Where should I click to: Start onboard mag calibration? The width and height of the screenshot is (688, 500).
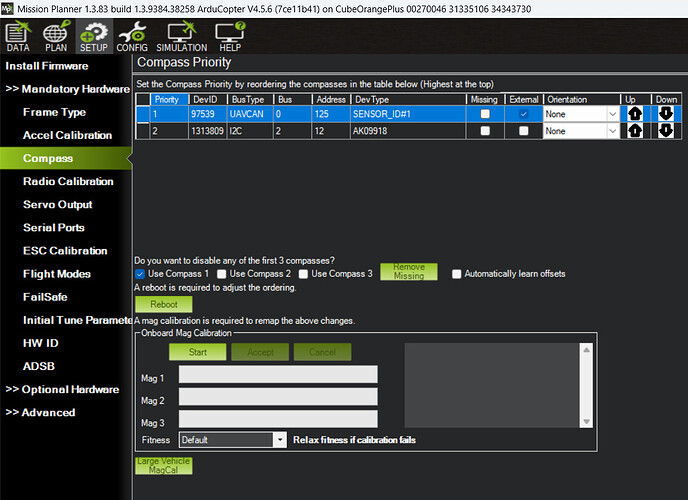click(197, 352)
